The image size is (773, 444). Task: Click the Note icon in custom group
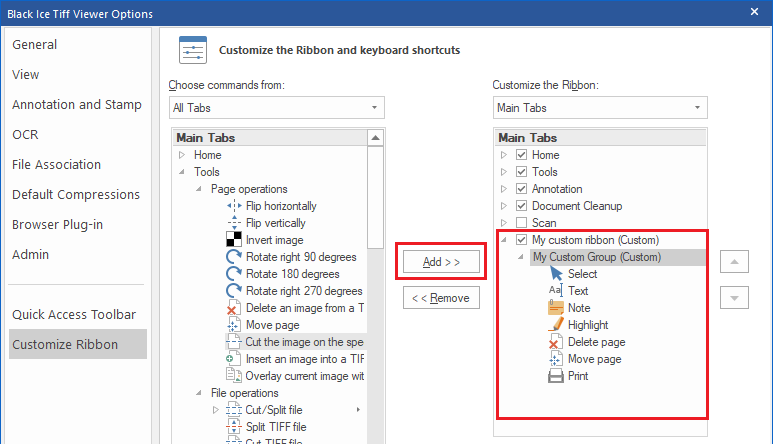pyautogui.click(x=556, y=308)
